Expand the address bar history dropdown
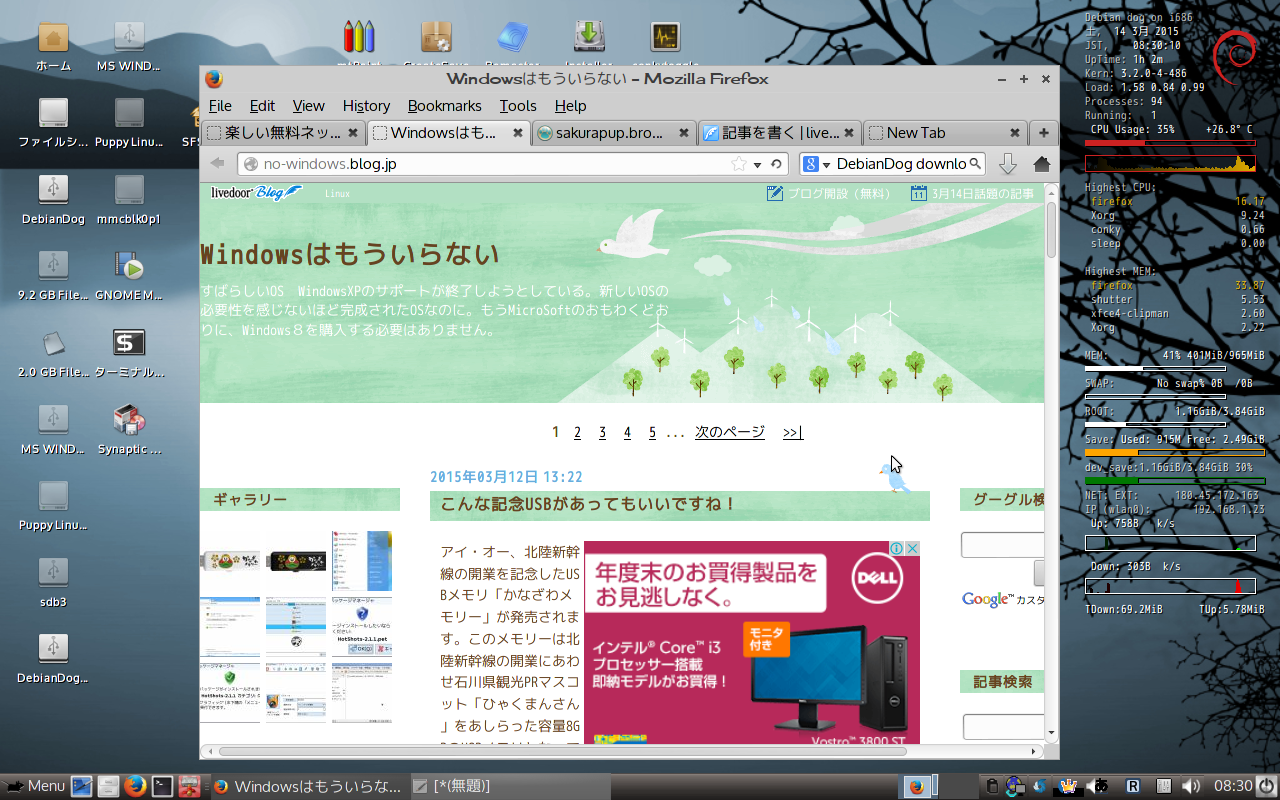 click(x=758, y=164)
